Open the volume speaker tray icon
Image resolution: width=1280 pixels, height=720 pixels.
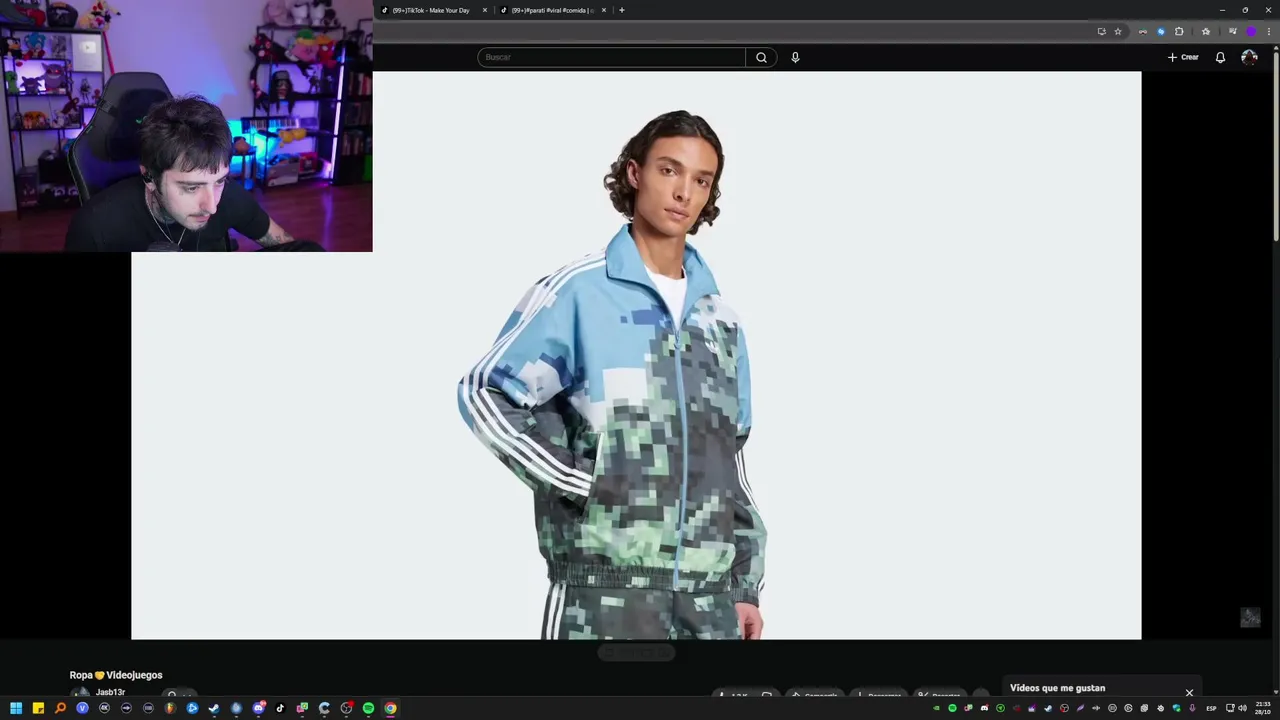1243,708
